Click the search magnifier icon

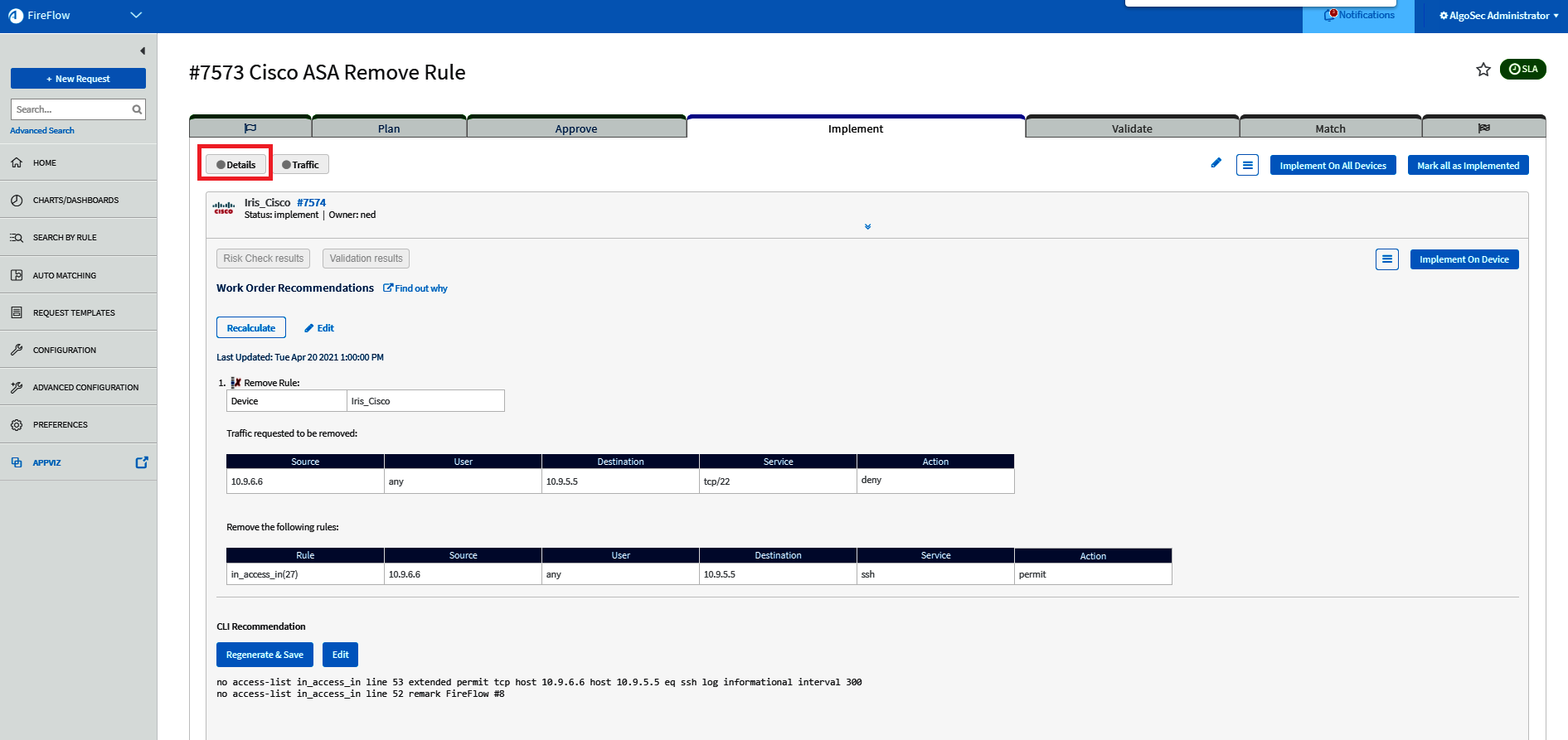coord(137,109)
